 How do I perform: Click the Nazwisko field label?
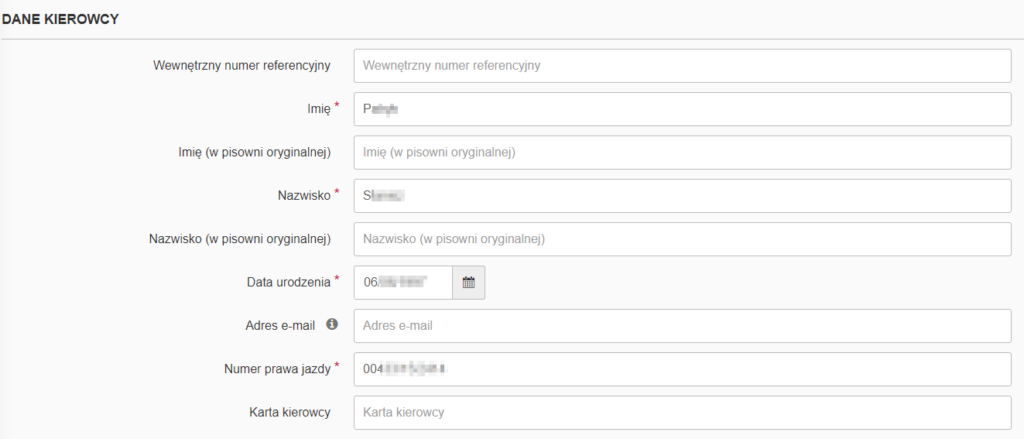tap(303, 196)
